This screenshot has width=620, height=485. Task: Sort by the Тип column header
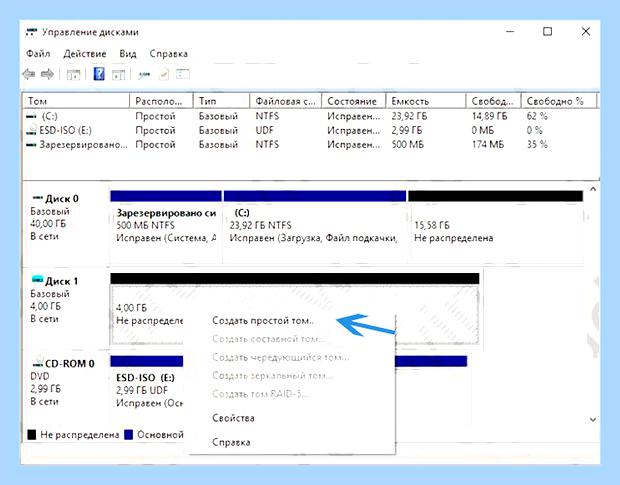(221, 101)
